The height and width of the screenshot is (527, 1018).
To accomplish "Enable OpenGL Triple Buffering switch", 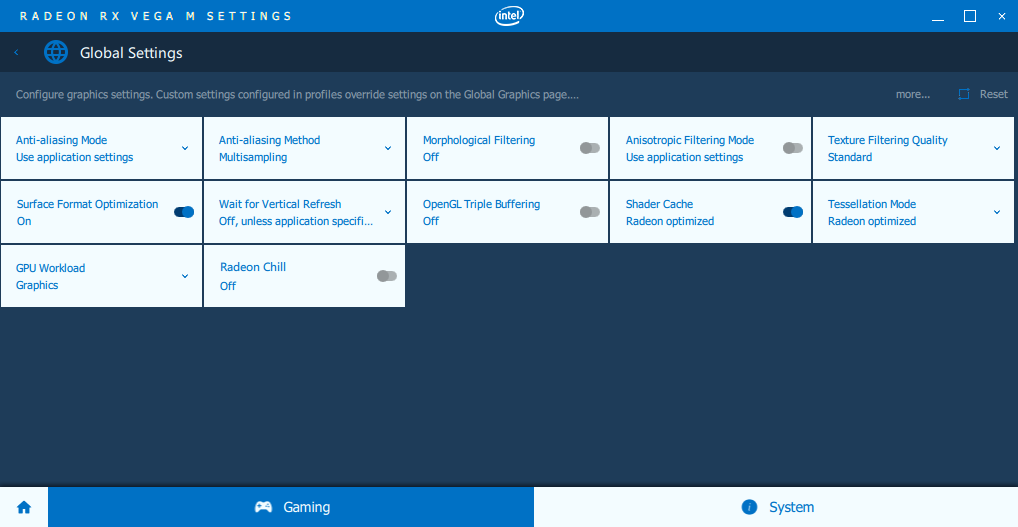I will tap(590, 212).
